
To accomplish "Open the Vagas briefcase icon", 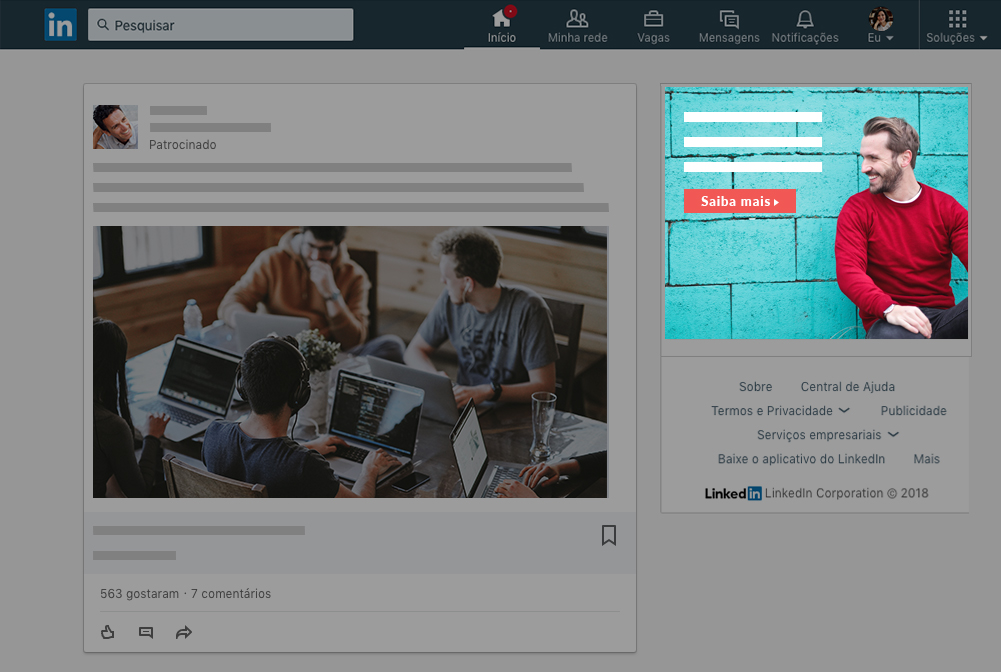I will pos(653,19).
